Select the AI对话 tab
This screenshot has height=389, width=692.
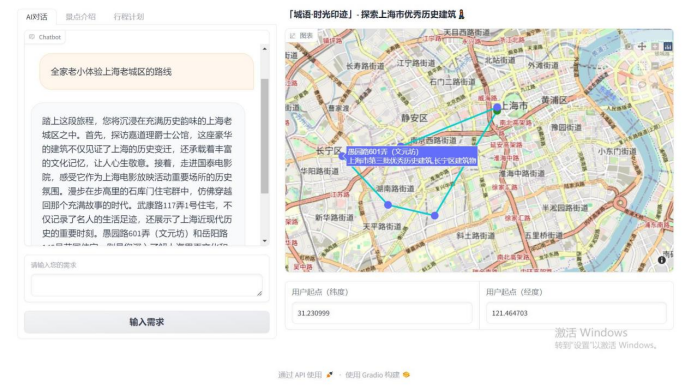coord(37,17)
